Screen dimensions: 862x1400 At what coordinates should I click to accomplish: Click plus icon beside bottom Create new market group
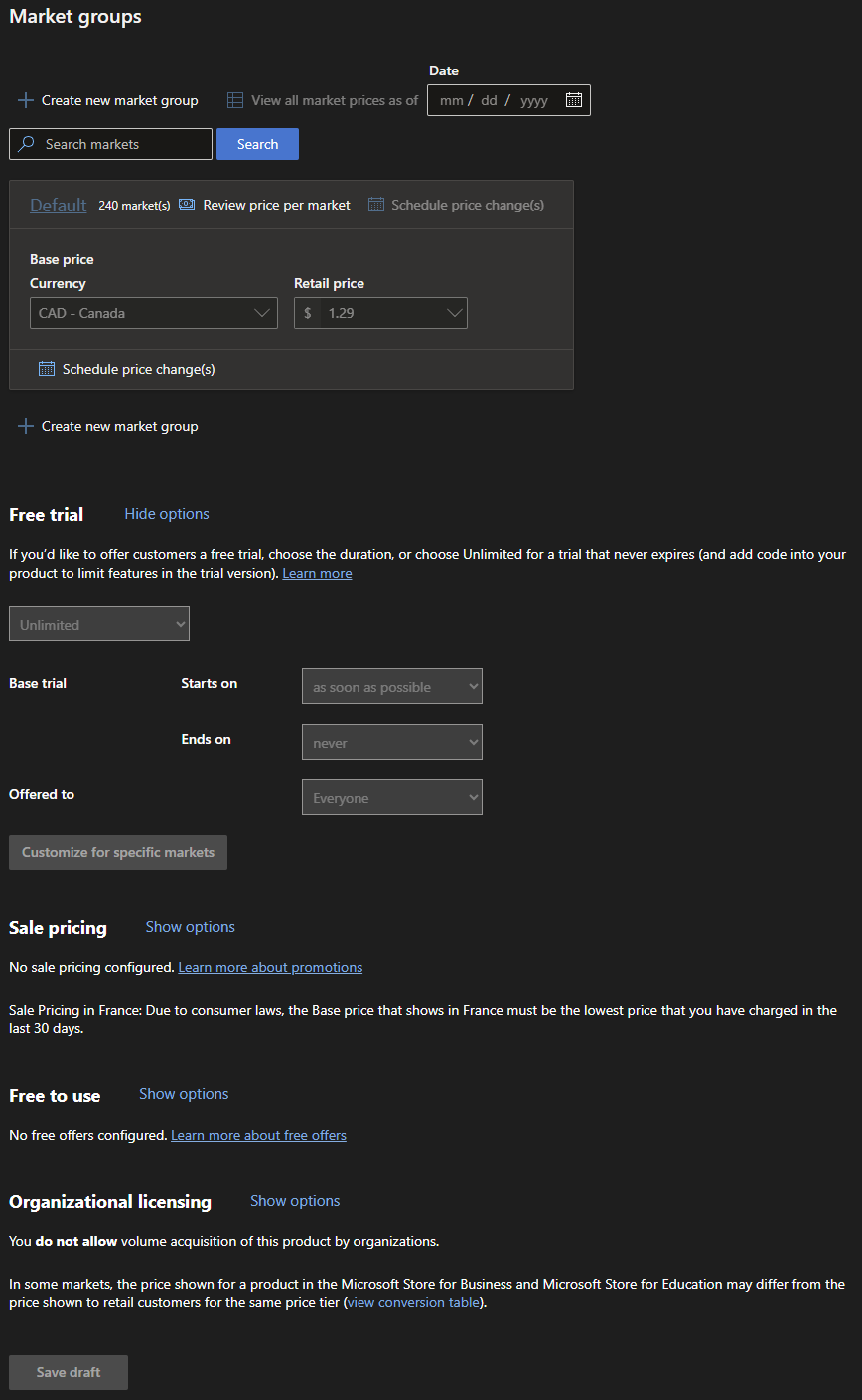pyautogui.click(x=26, y=426)
